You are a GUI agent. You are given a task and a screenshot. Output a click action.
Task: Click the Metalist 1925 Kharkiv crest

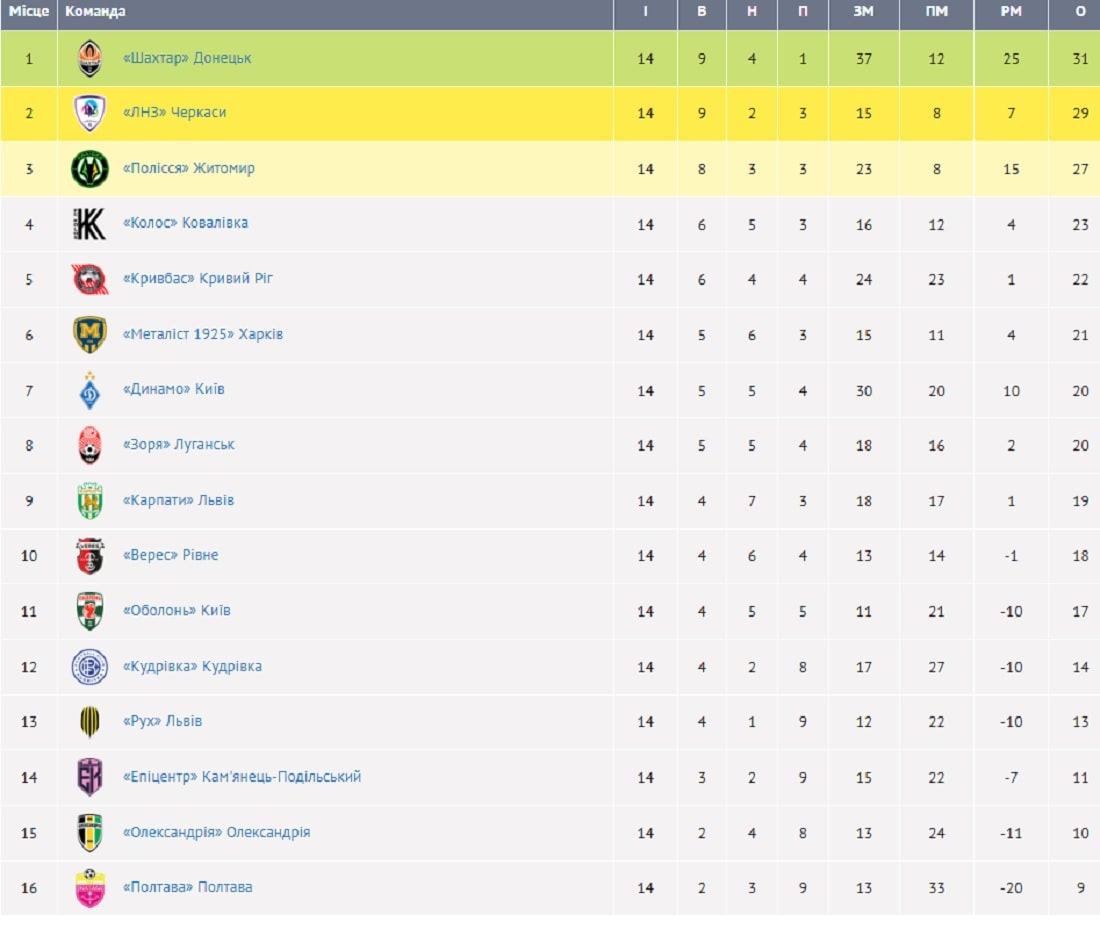90,335
